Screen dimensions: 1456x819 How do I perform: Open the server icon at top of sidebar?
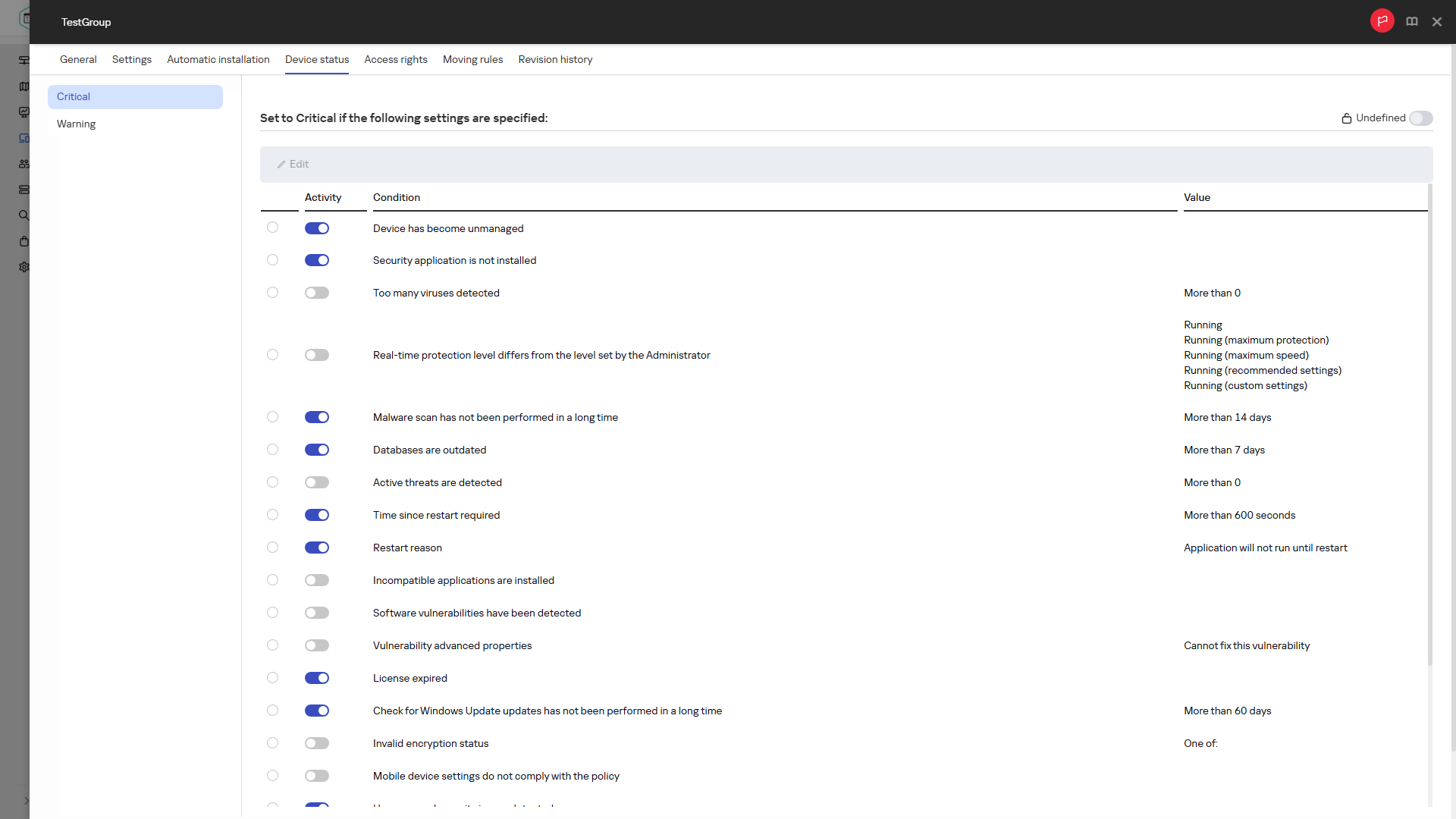[x=24, y=60]
